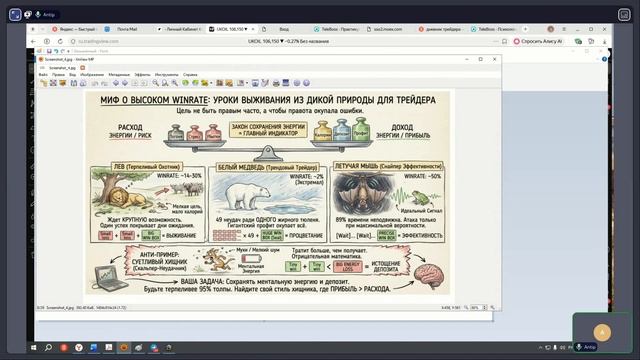Viewport: 640px width, 360px height.
Task: Click the browser profile avatar
Action: [x=551, y=29]
